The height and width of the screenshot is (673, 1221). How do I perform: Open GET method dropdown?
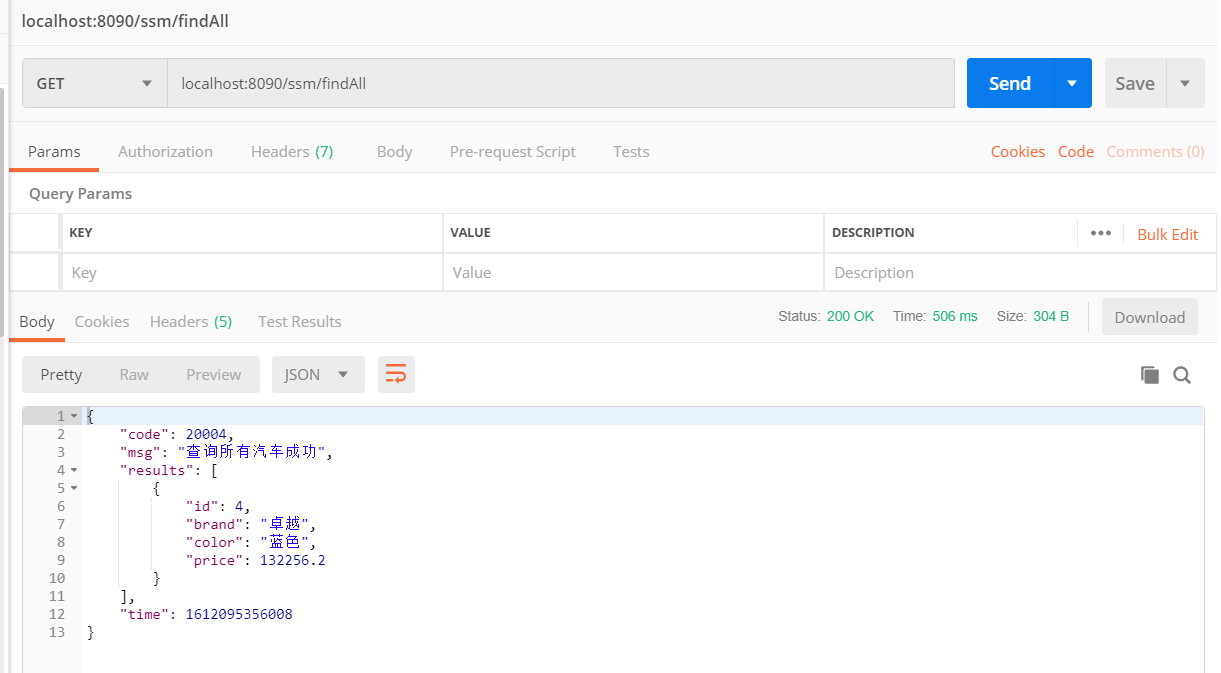[95, 83]
